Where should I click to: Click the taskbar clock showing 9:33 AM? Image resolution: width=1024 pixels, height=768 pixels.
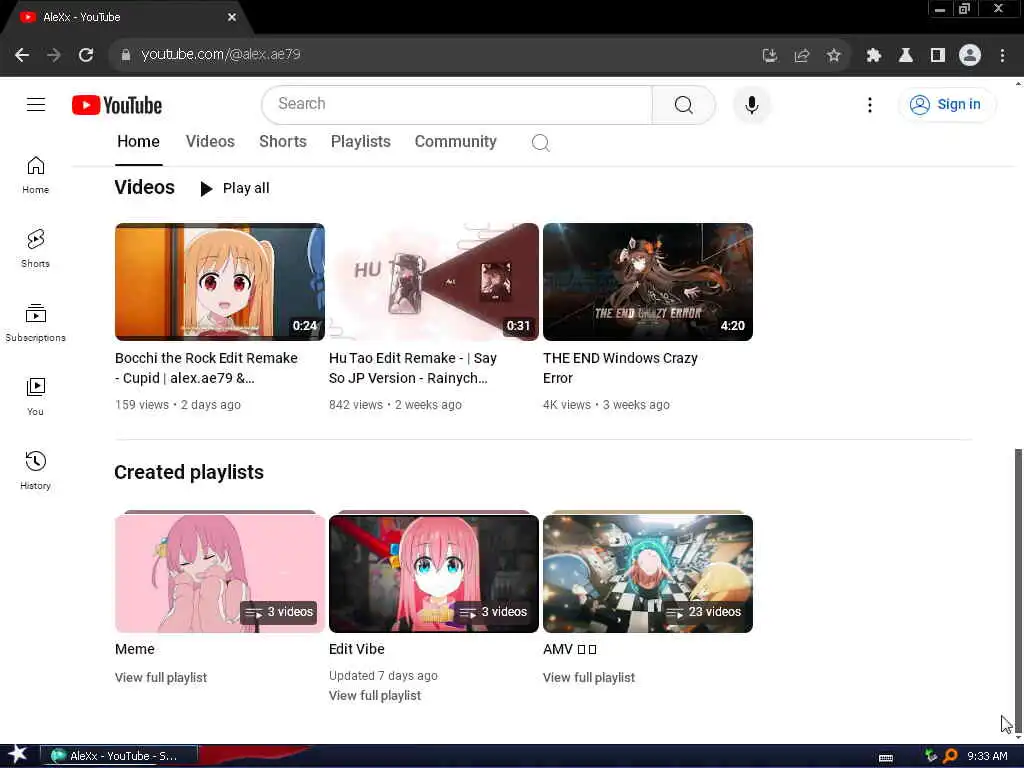click(987, 756)
